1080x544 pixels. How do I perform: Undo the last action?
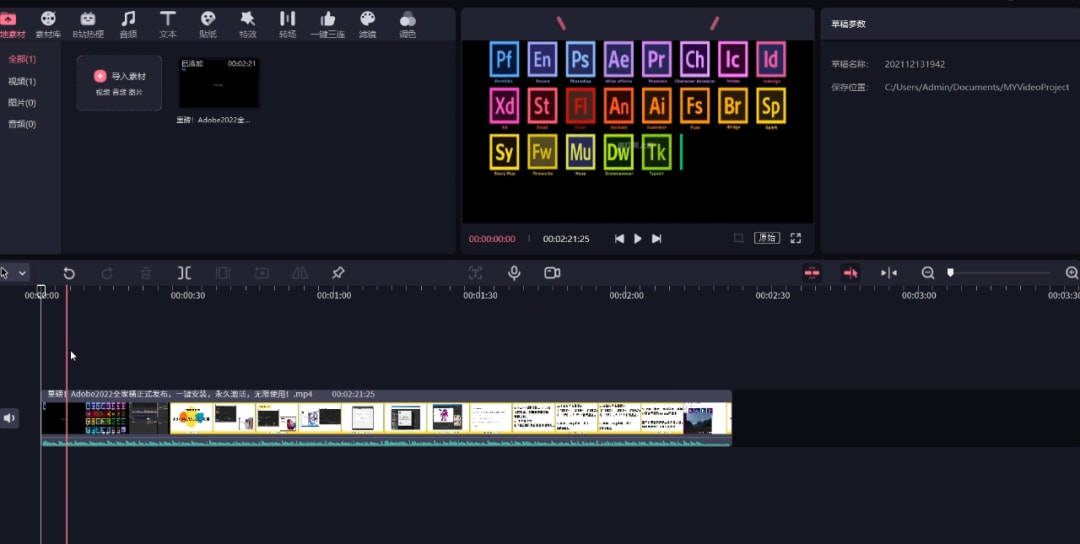pos(69,273)
